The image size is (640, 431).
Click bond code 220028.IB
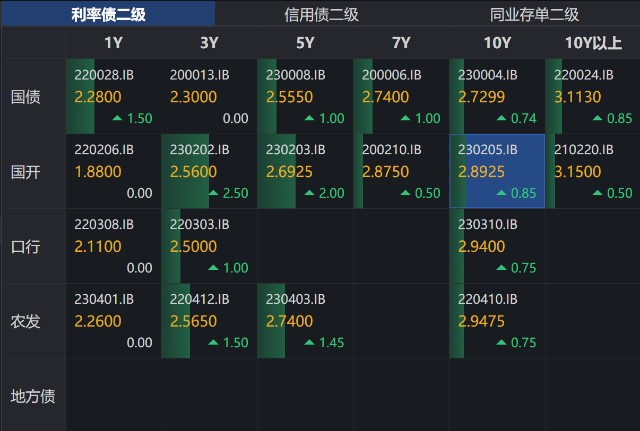click(x=104, y=74)
